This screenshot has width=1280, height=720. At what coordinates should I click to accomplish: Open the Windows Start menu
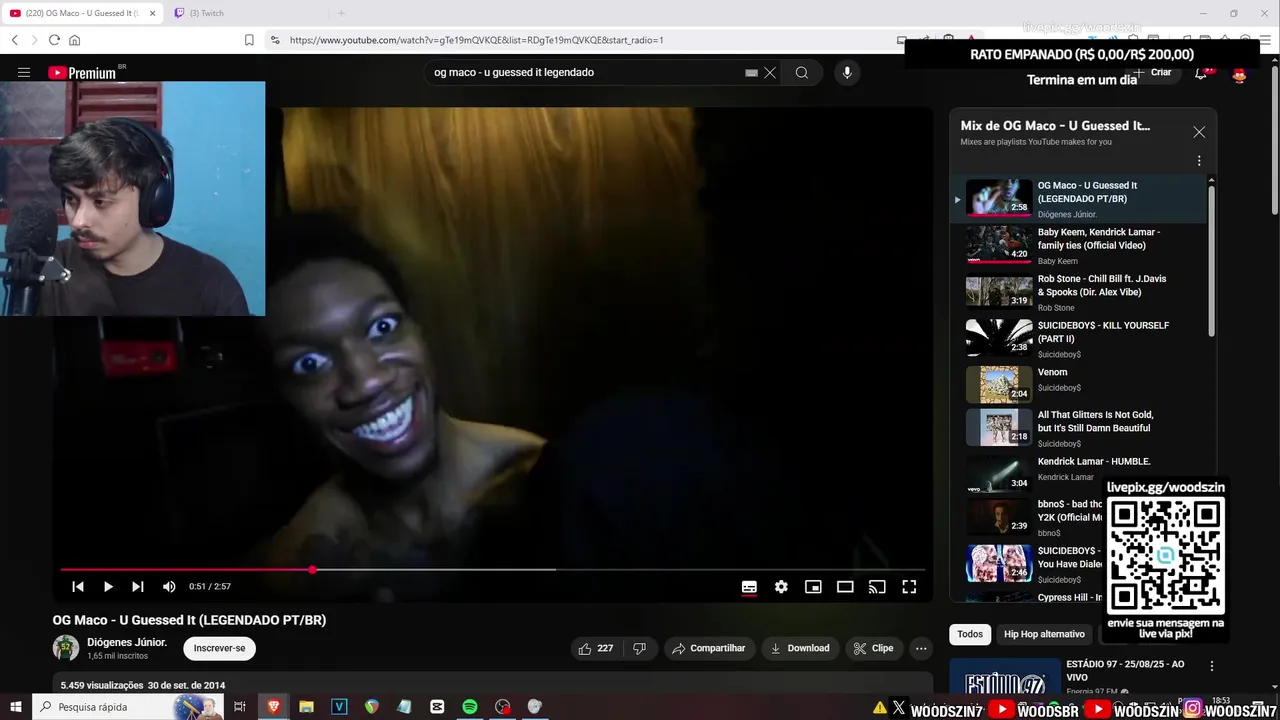pyautogui.click(x=16, y=707)
